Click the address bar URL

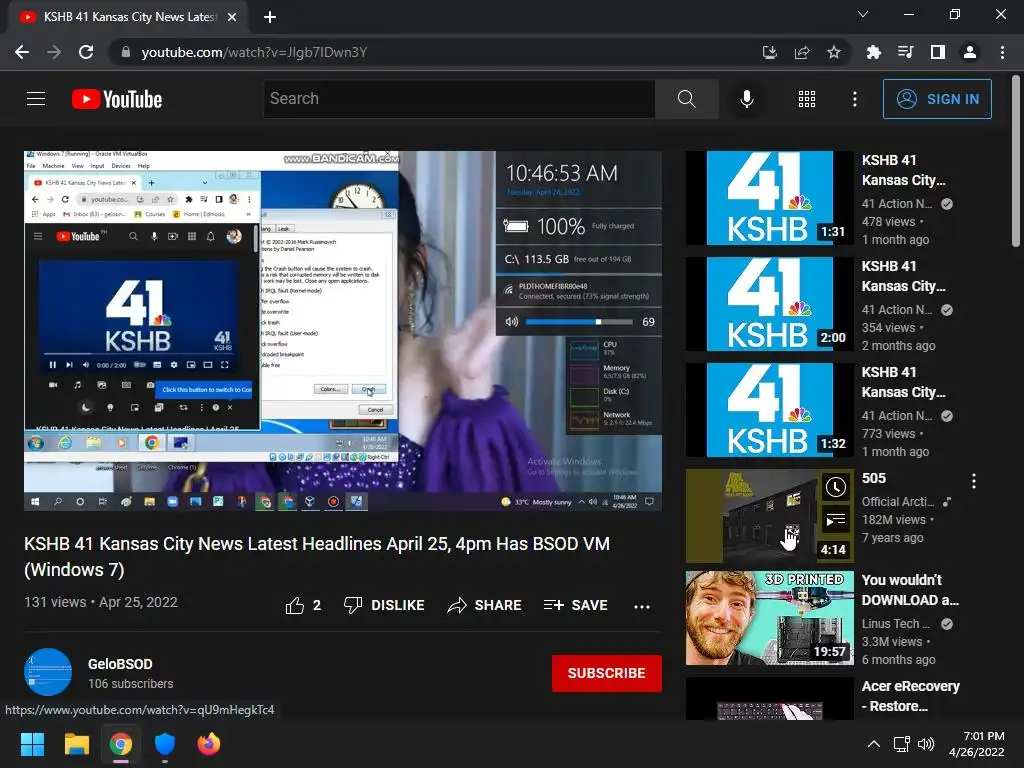point(254,52)
